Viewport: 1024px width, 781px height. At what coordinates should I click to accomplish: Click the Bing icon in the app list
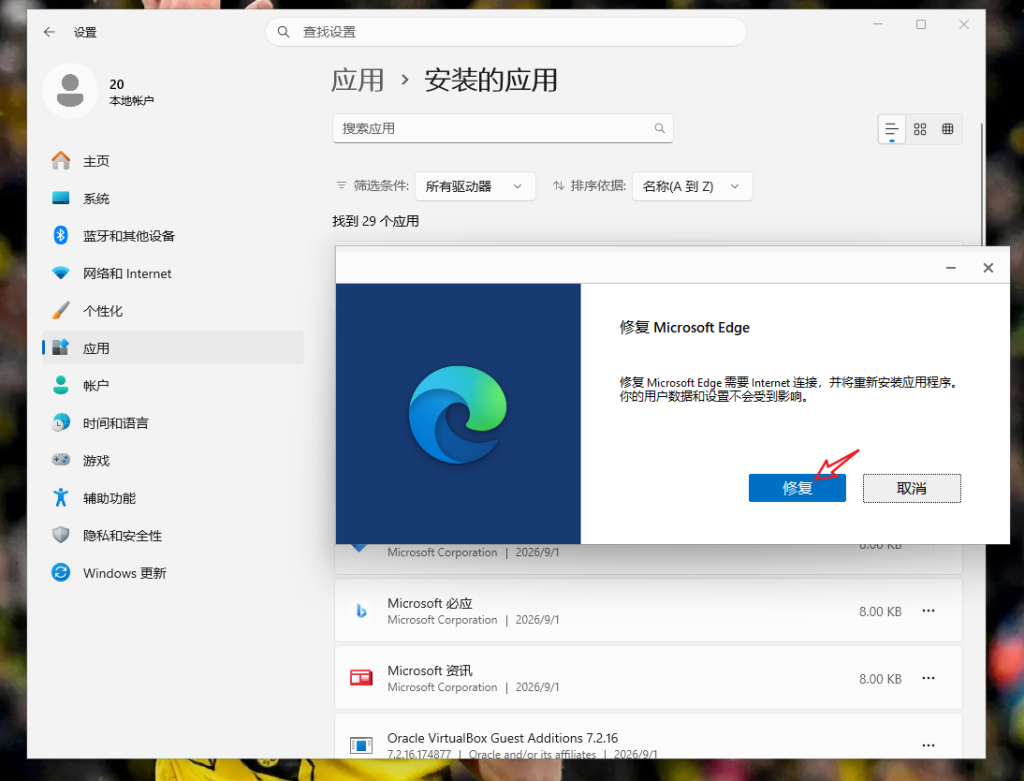[x=360, y=611]
